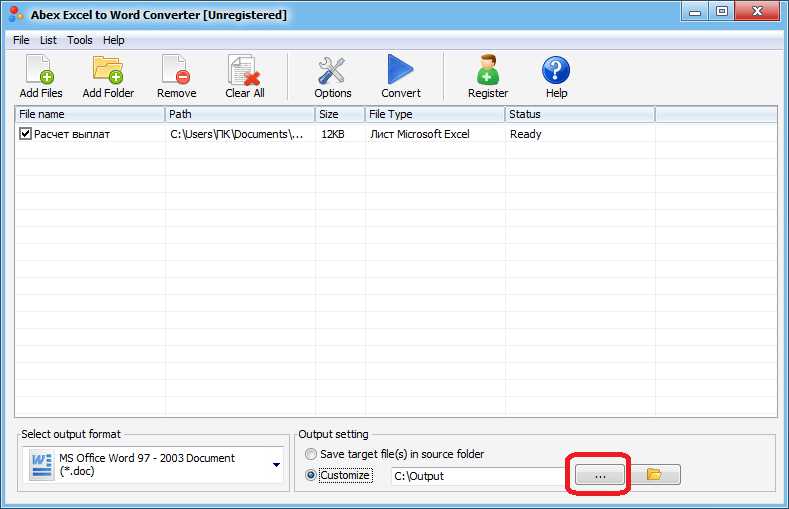Open the MS Office Word 97-2003 format combo box
Image resolution: width=789 pixels, height=509 pixels.
[153, 465]
